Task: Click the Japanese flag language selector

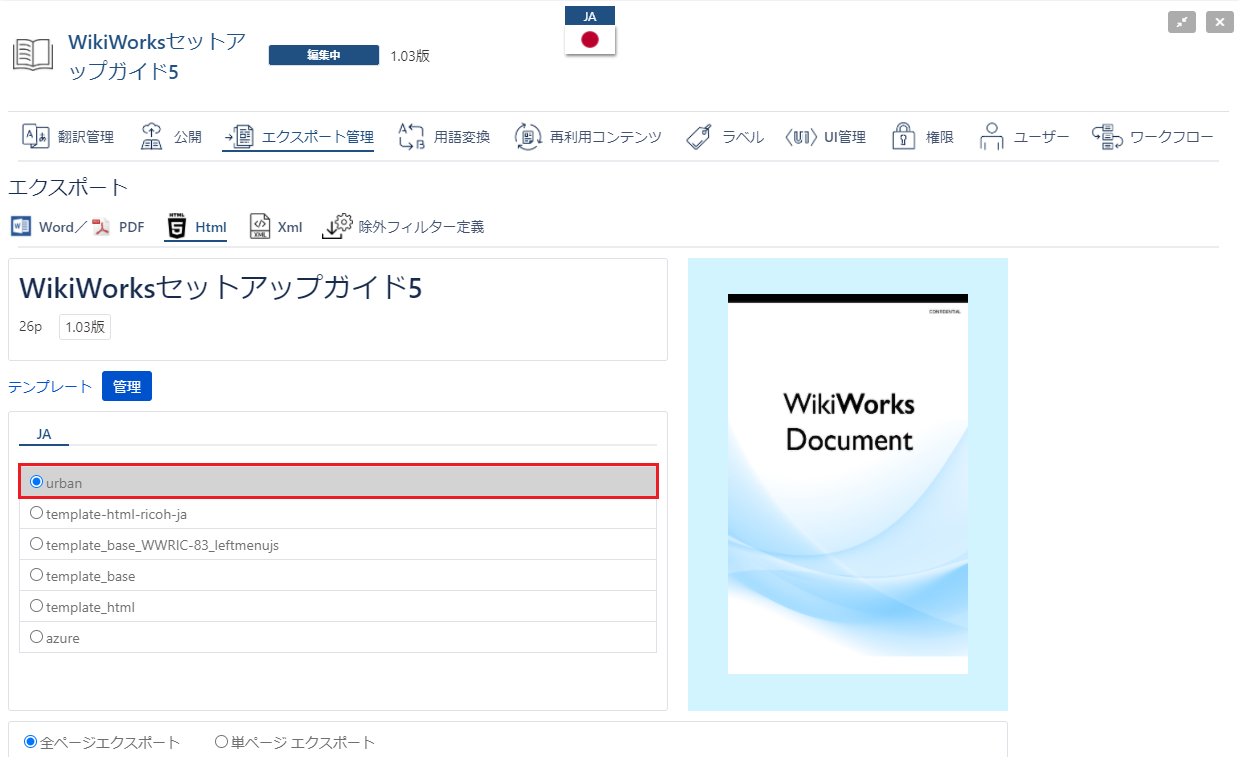Action: coord(590,39)
